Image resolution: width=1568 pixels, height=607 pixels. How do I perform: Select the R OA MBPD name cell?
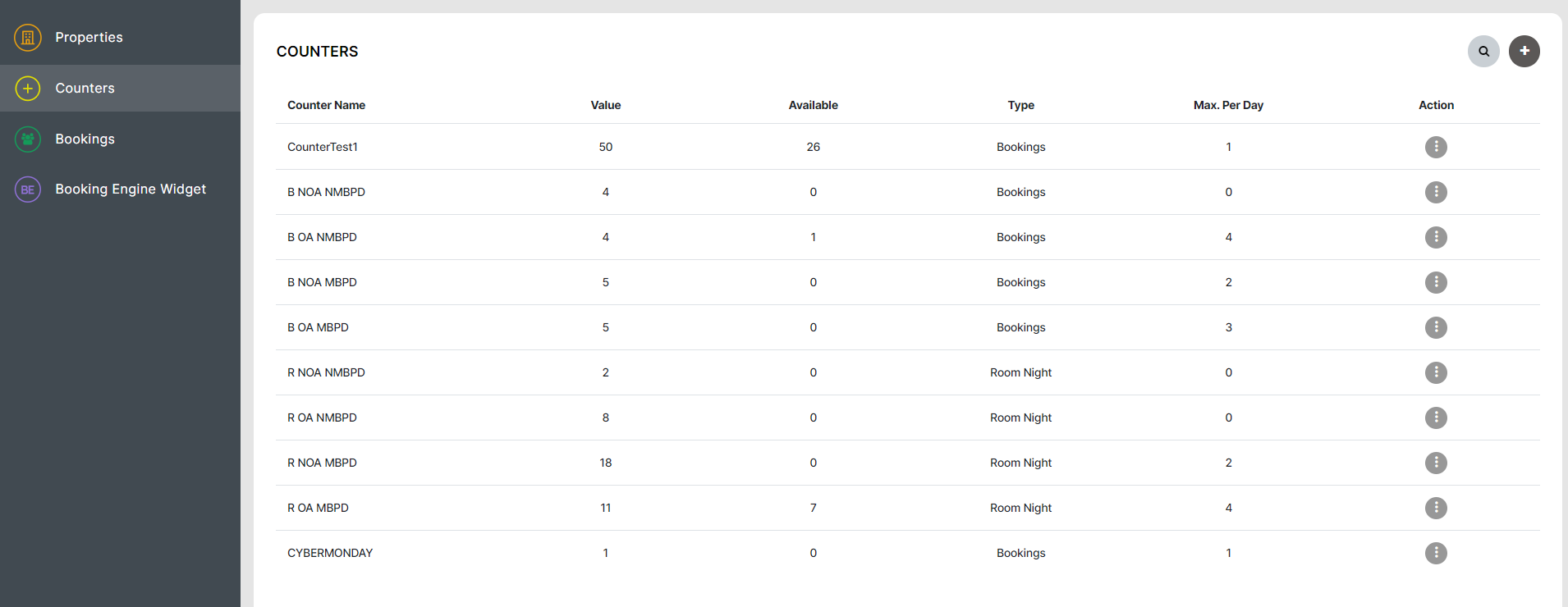point(318,508)
